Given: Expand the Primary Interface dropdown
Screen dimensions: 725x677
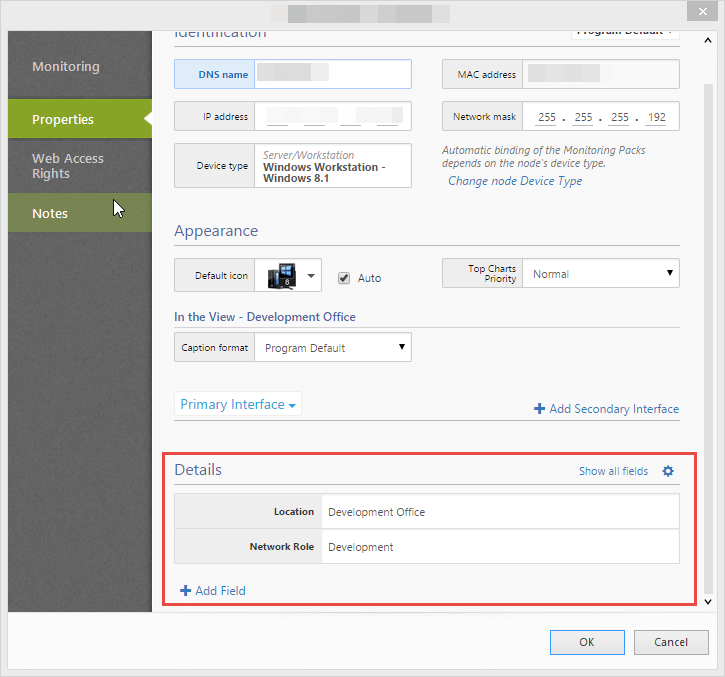Looking at the screenshot, I should click(238, 404).
